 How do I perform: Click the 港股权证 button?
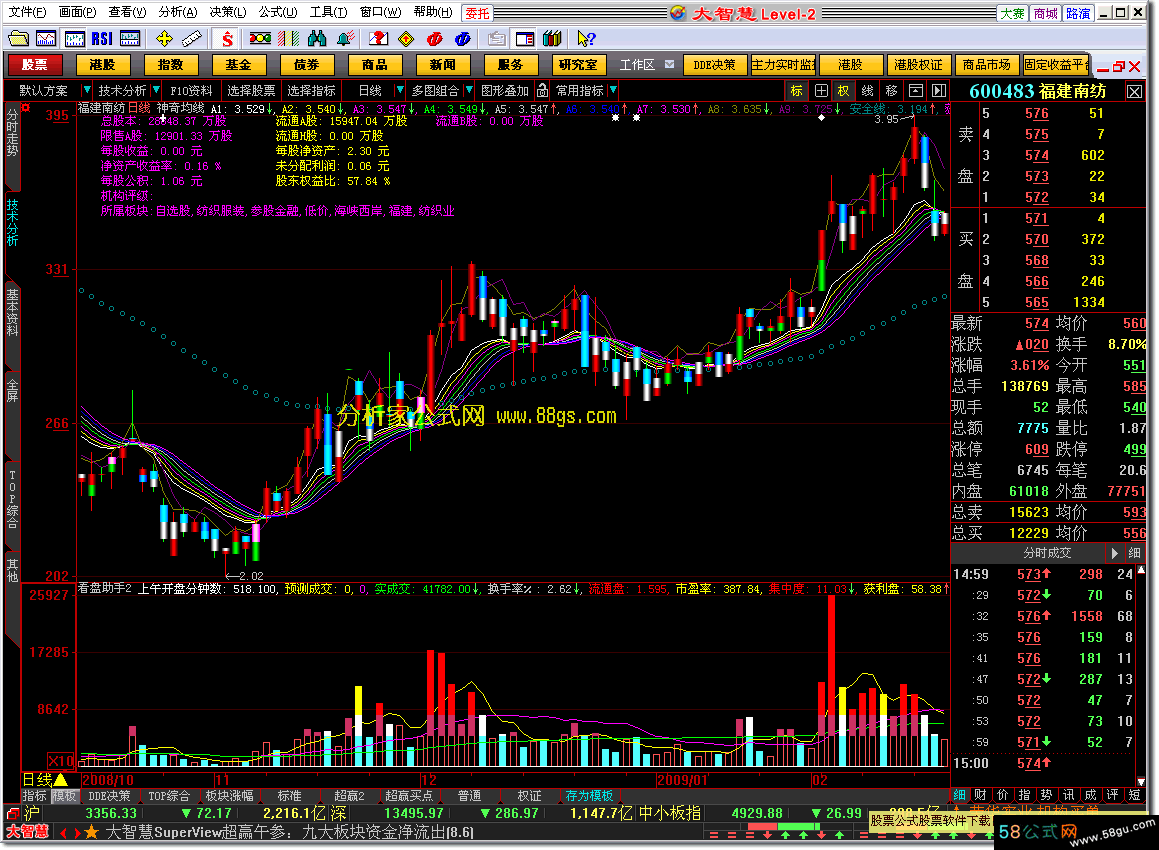click(x=918, y=65)
